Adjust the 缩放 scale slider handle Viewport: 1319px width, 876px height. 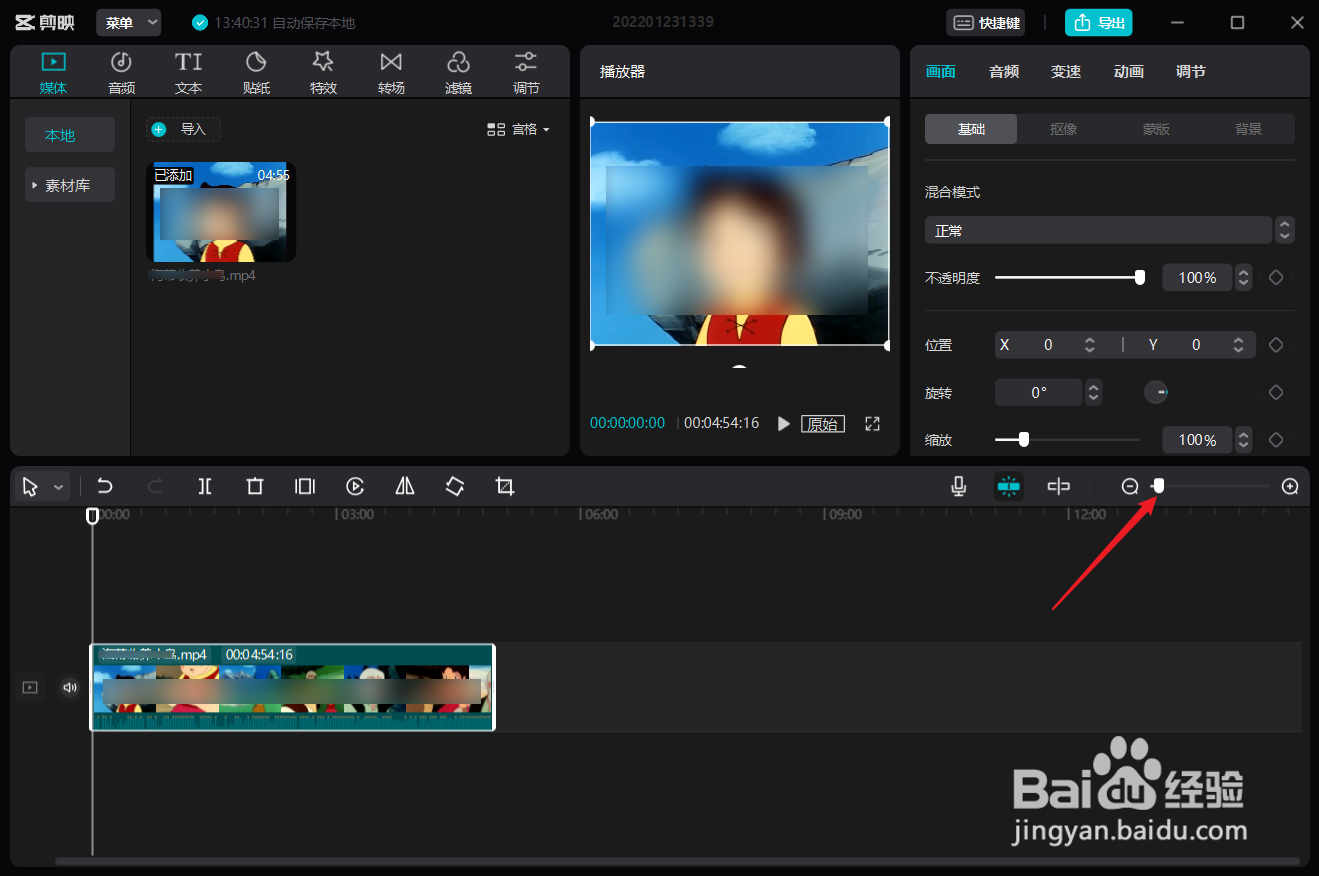tap(1023, 439)
